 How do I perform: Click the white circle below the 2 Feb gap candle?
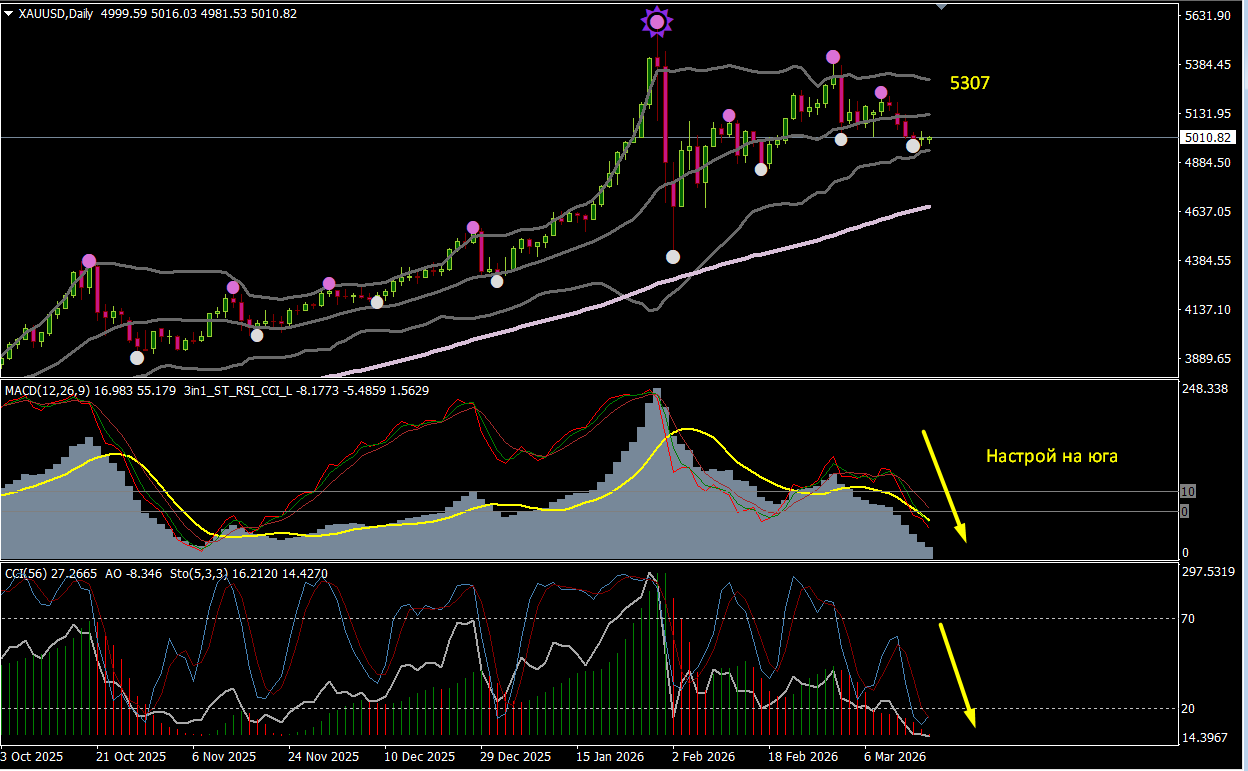point(672,256)
